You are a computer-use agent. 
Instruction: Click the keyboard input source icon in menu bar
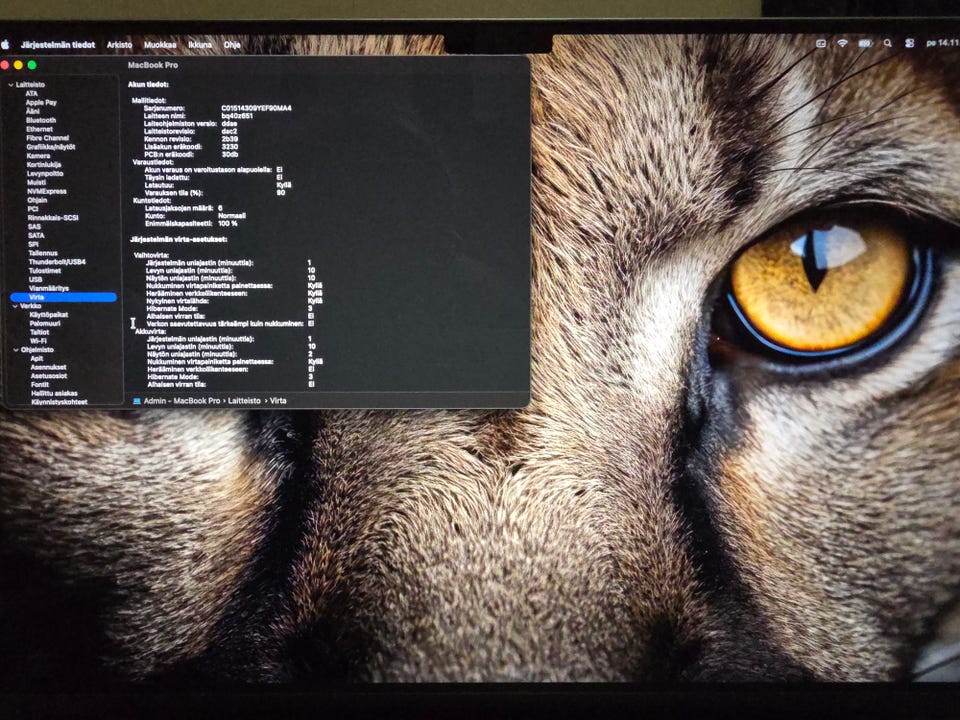821,43
